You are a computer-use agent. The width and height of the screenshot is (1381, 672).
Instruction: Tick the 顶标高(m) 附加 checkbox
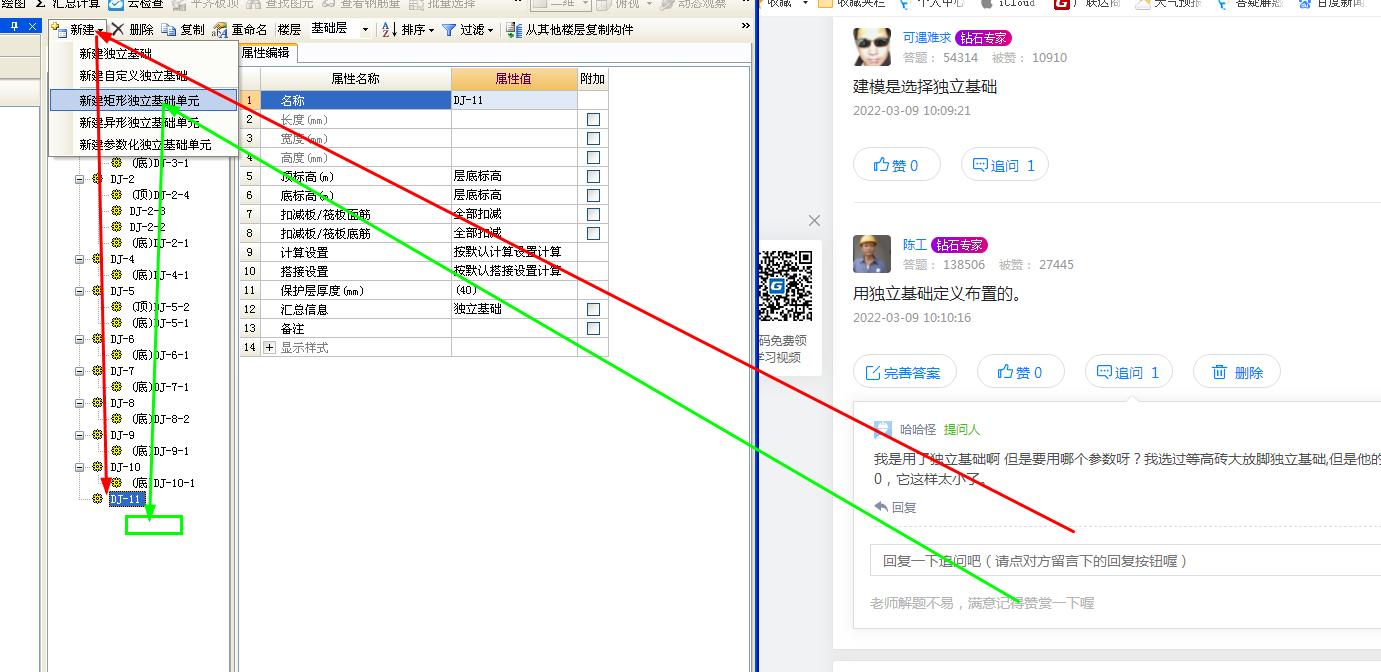click(593, 177)
